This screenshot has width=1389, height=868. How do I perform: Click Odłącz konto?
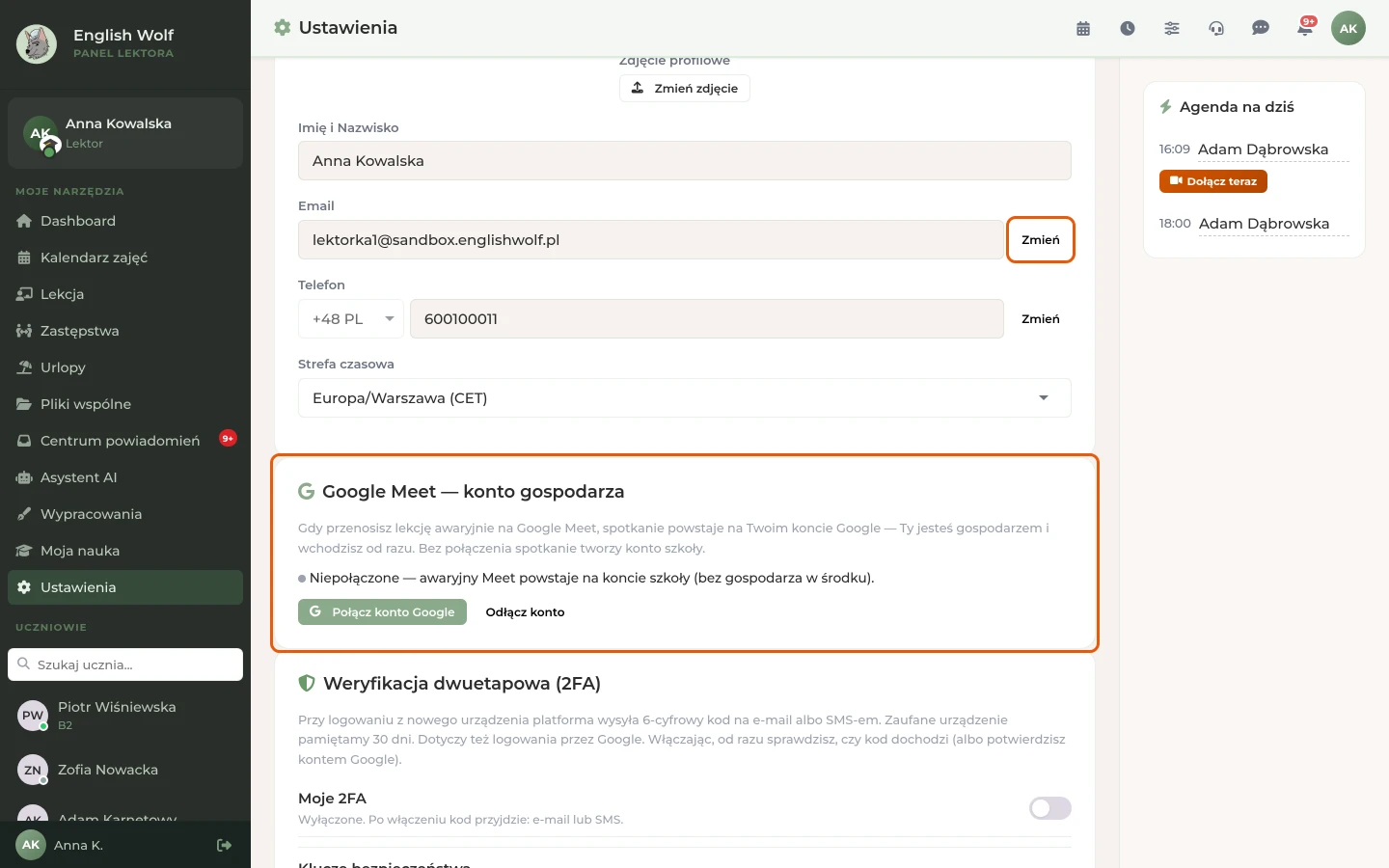(526, 612)
